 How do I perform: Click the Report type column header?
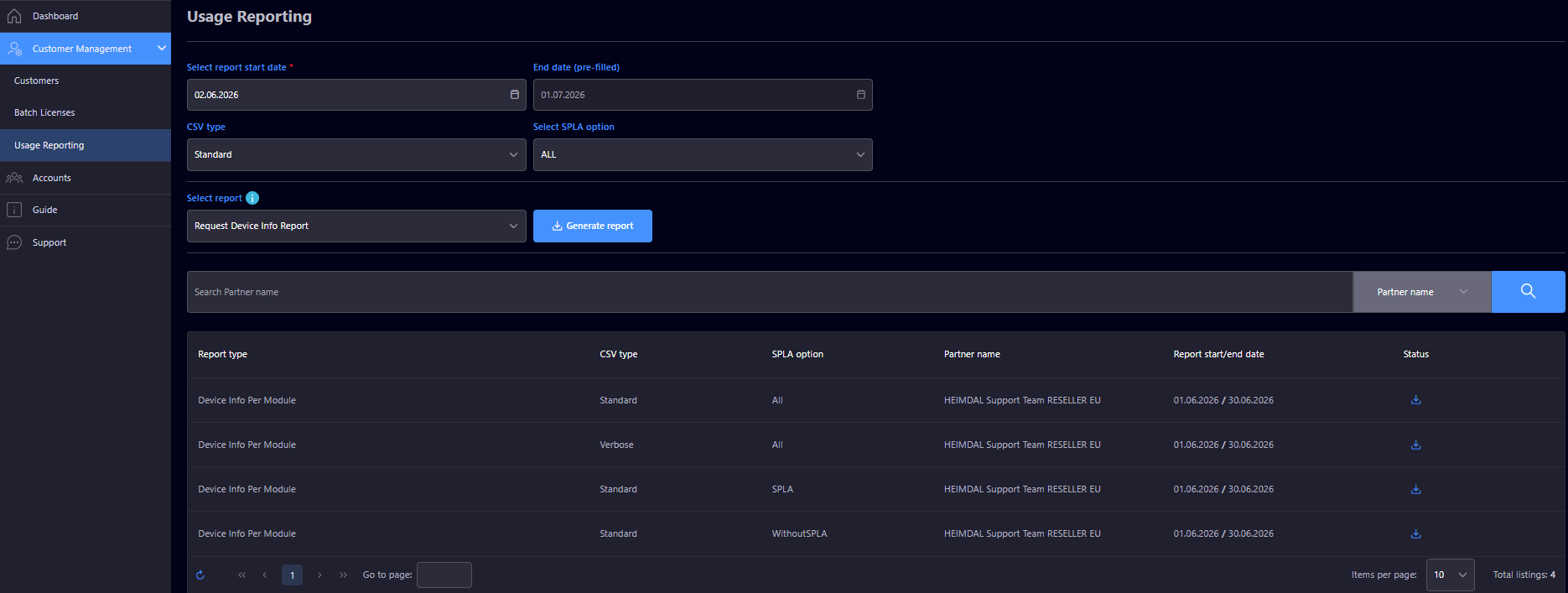point(222,354)
